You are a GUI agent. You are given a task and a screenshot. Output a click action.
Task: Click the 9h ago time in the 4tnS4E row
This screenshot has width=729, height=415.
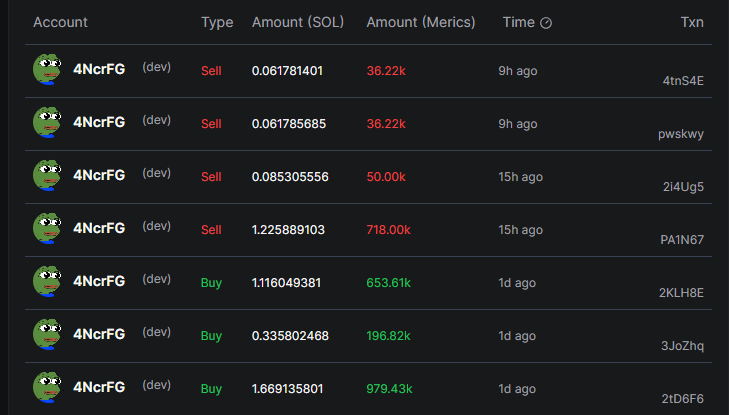click(x=518, y=71)
